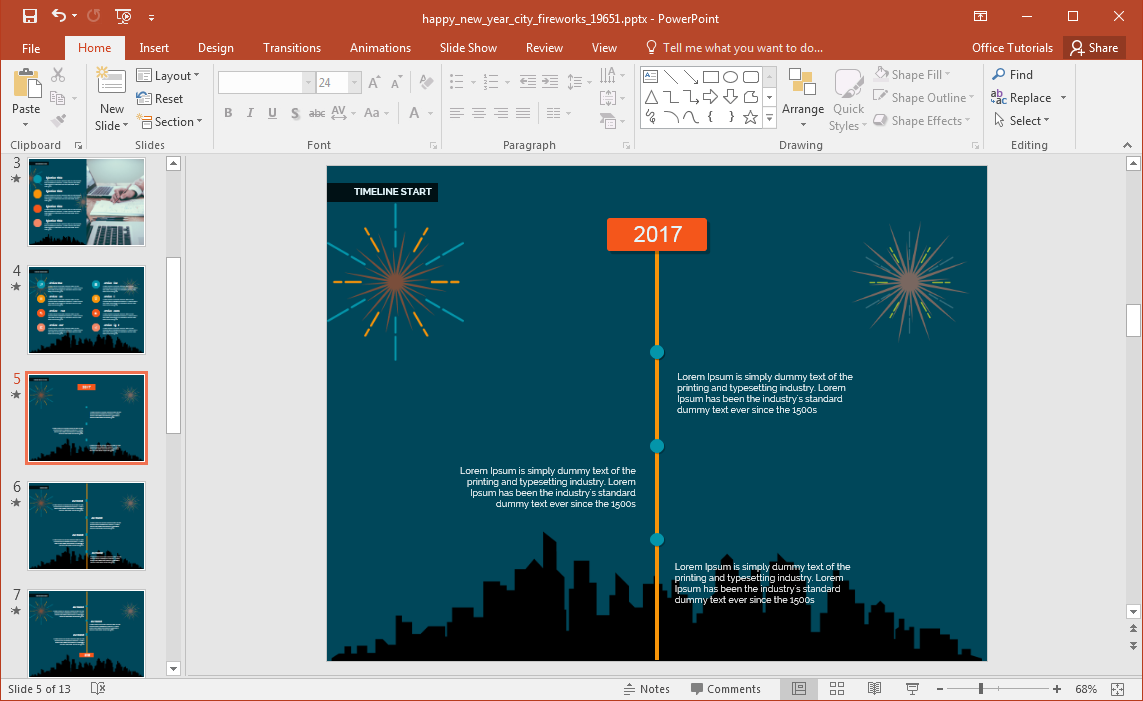Viewport: 1143px width, 701px height.
Task: Switch to the Design tab
Action: (x=216, y=48)
